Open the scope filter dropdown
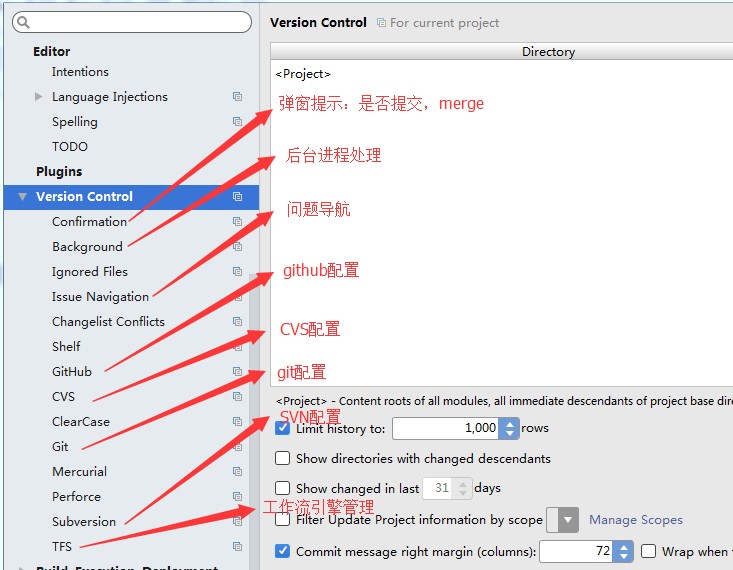The width and height of the screenshot is (733, 570). click(x=562, y=520)
